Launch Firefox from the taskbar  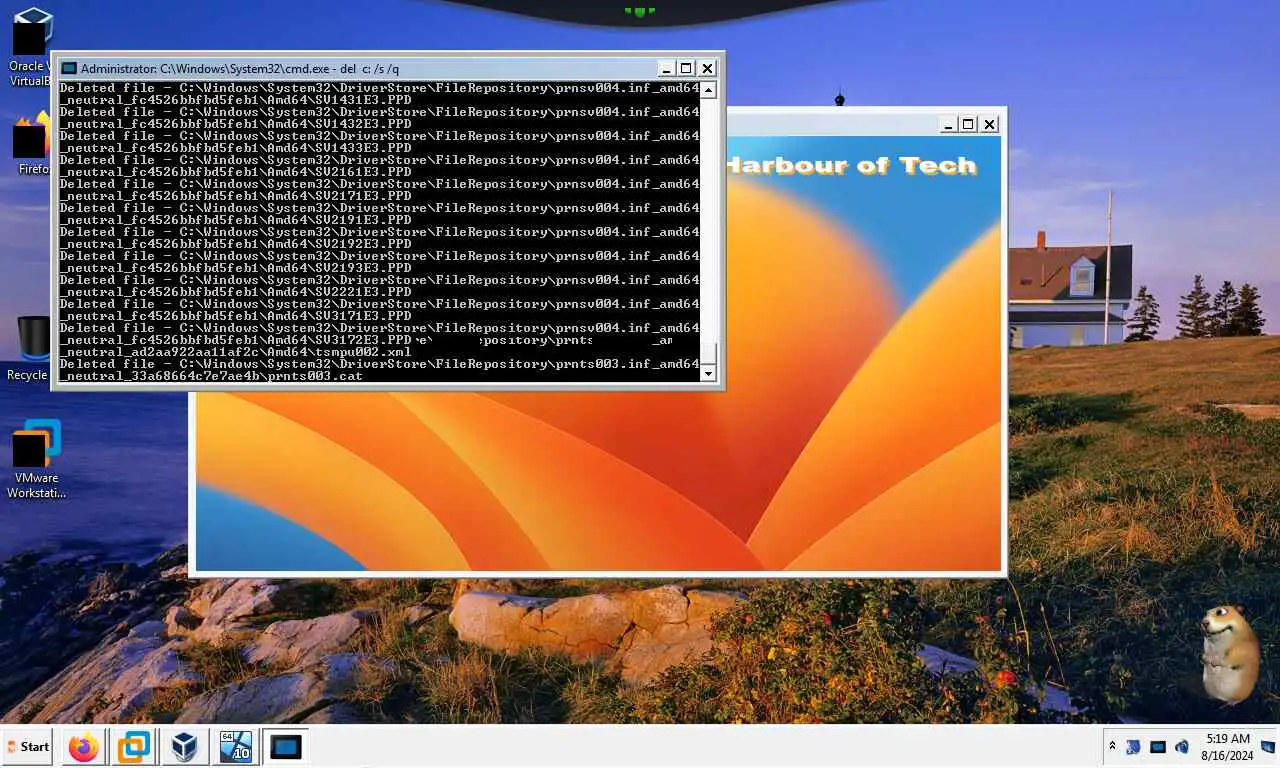[84, 747]
